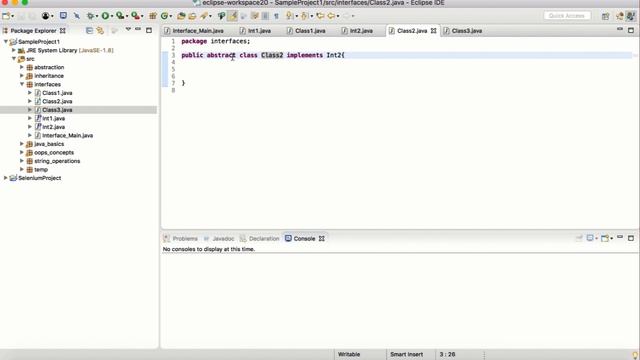This screenshot has height=360, width=640.
Task: Click the Collapse All icon in Package Explorer
Action: point(89,30)
